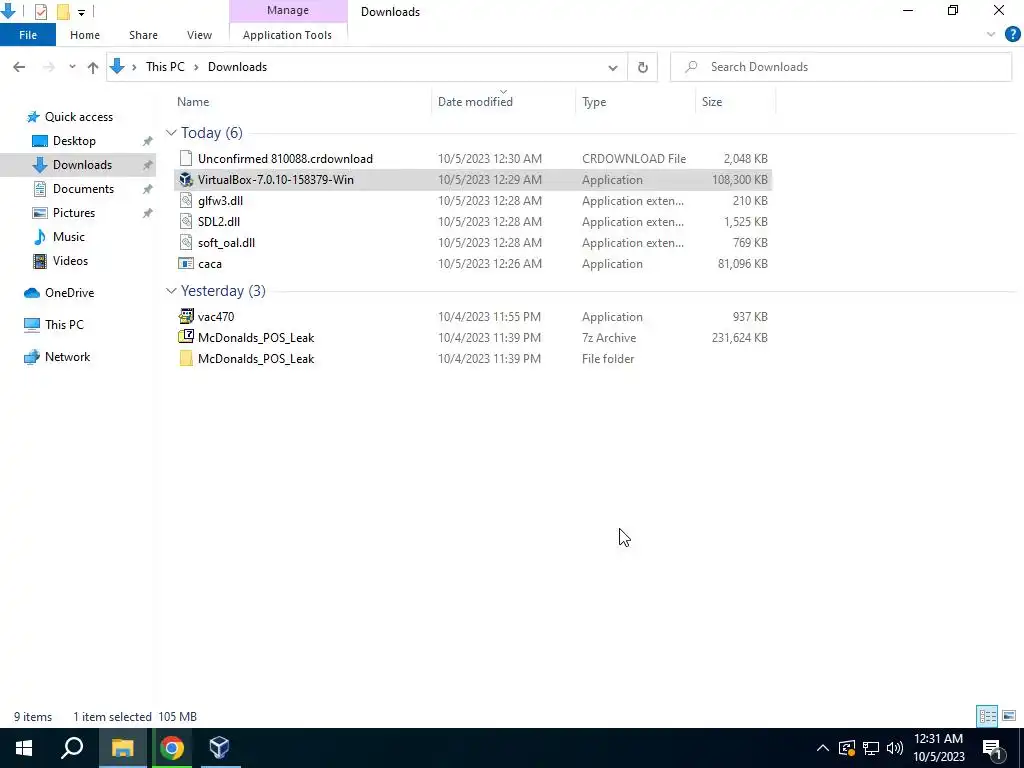Open Help with the question mark icon
The image size is (1024, 768).
coord(1012,35)
